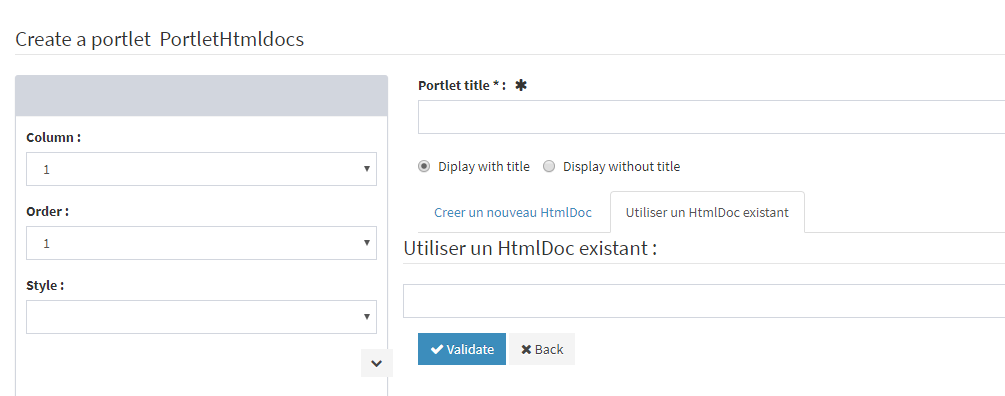Click the gray panel header bar

click(x=201, y=95)
